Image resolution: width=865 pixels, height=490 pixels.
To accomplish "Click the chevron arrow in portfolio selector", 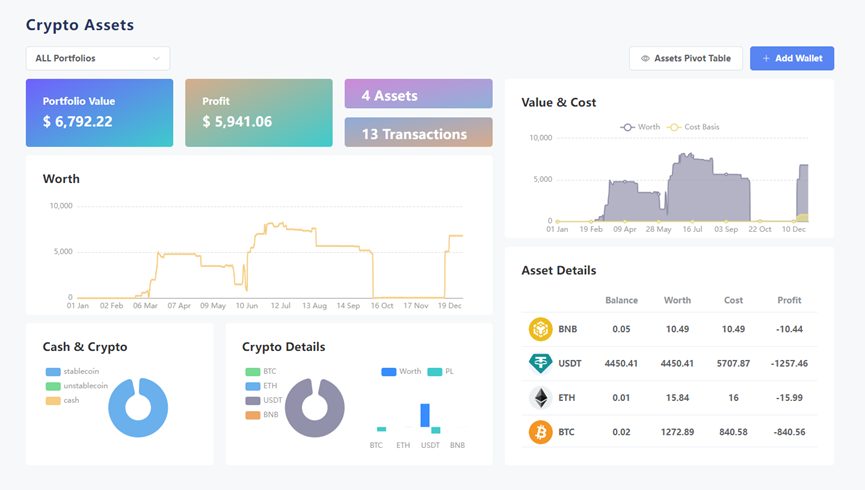I will [x=156, y=58].
